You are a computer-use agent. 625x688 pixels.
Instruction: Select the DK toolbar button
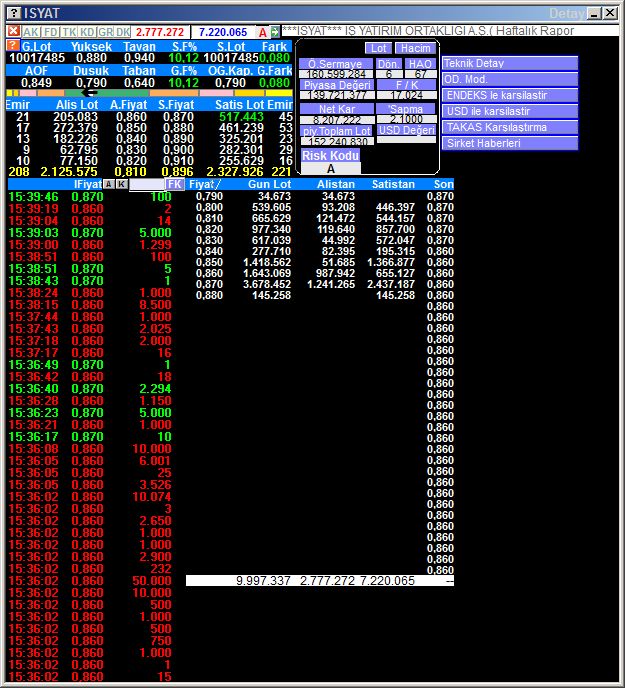(123, 32)
